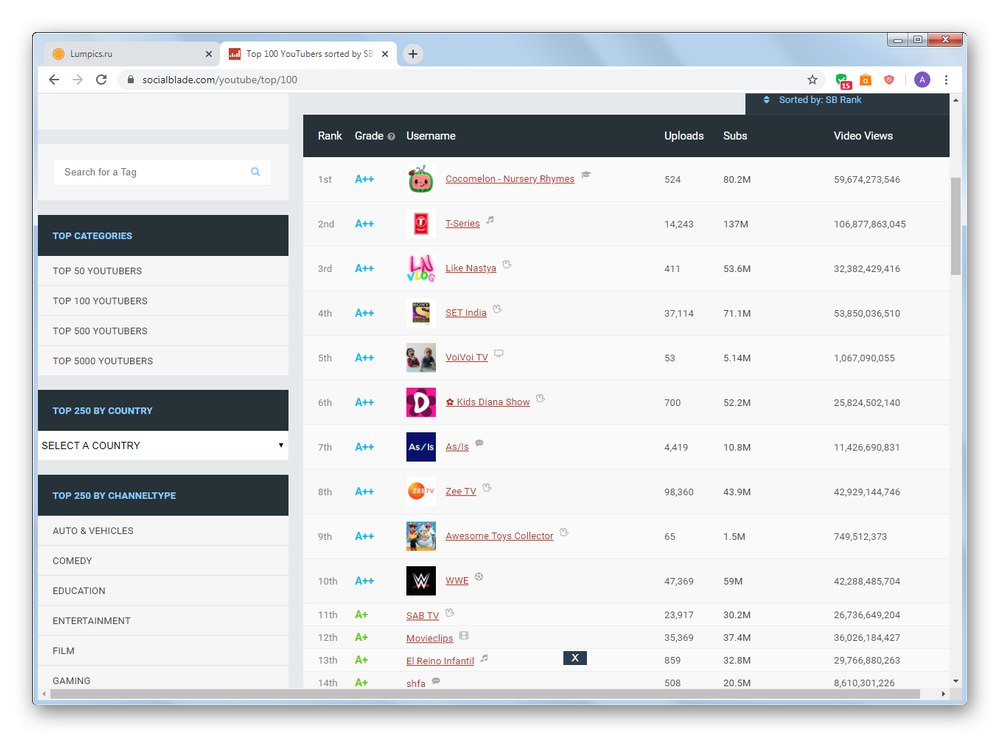The width and height of the screenshot is (1000, 738).
Task: Open the Awesome Toys Collector link
Action: click(x=499, y=536)
